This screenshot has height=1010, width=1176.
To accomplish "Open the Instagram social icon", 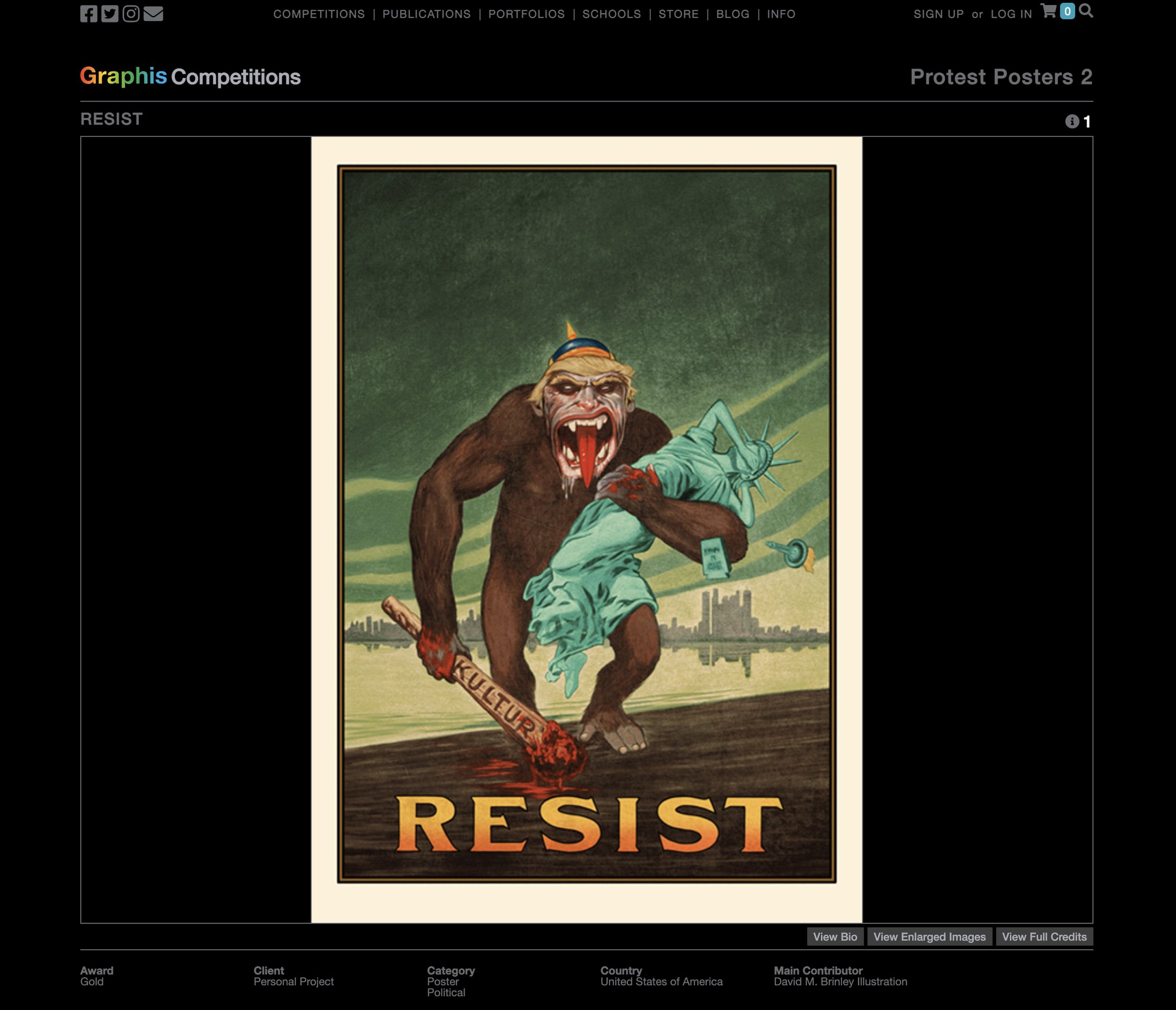I will (x=131, y=14).
